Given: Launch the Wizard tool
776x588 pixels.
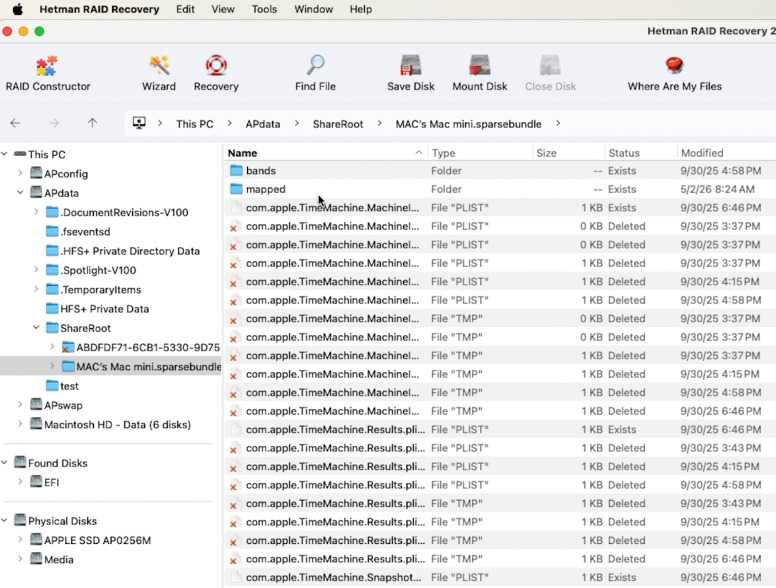Looking at the screenshot, I should click(159, 73).
